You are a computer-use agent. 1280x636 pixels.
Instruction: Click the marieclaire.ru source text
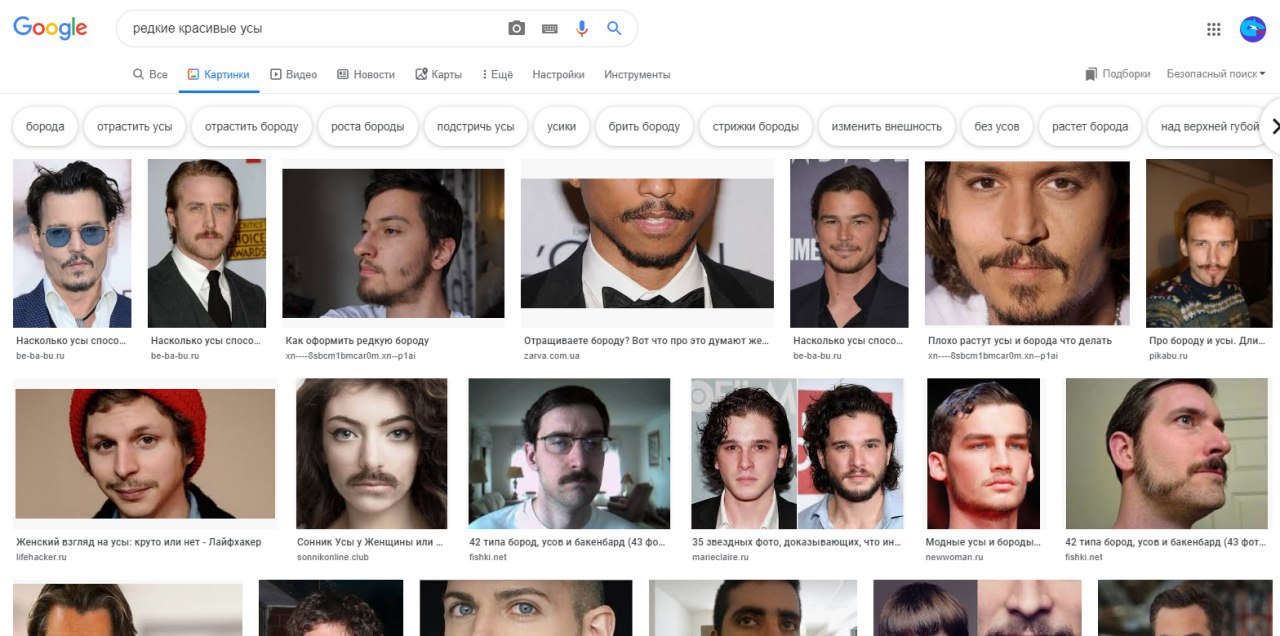coord(720,557)
